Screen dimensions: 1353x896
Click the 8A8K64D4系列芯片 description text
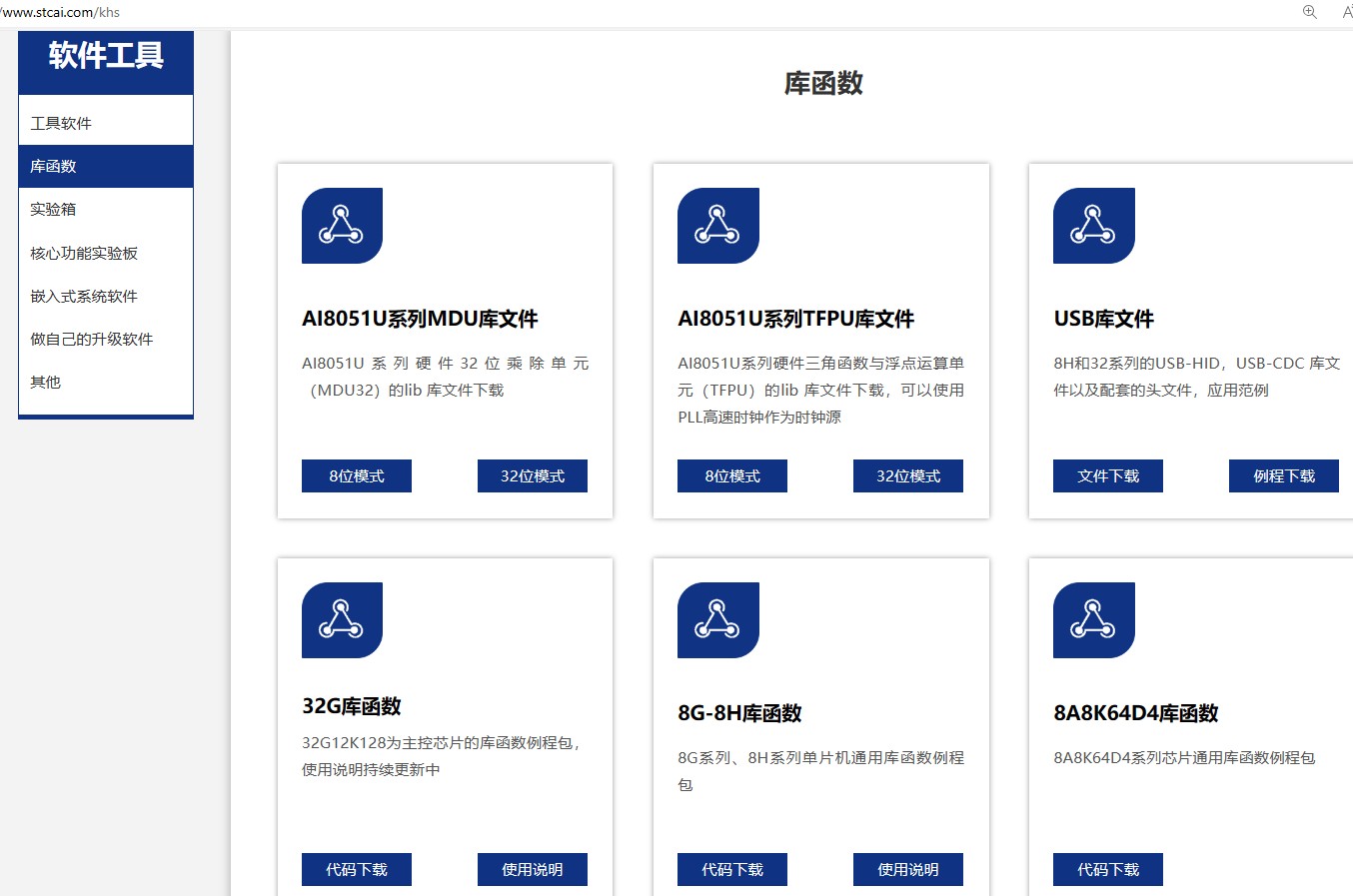click(1184, 757)
